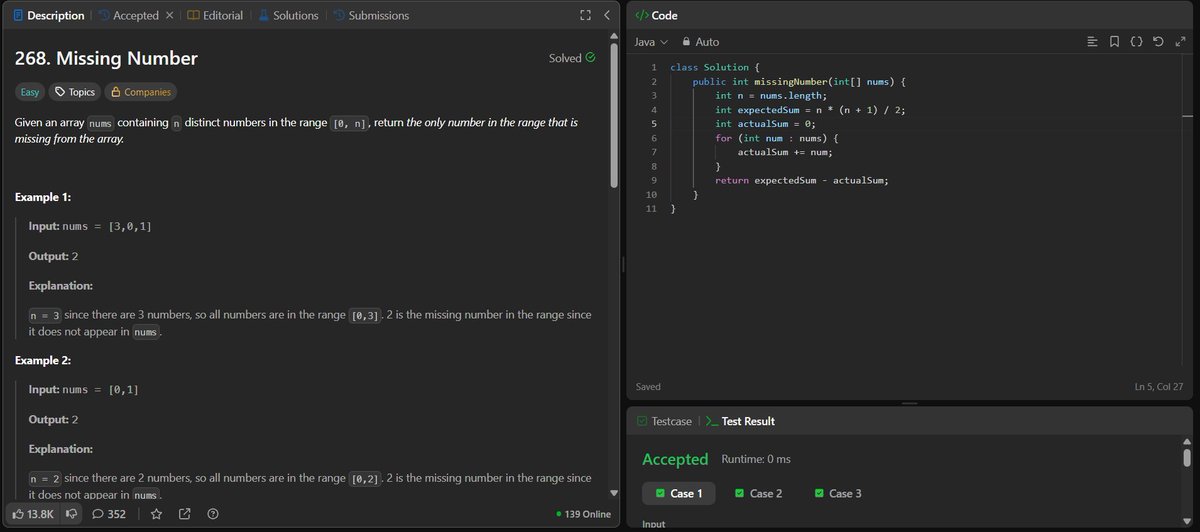
Task: Open the Solutions tab
Action: click(x=288, y=15)
